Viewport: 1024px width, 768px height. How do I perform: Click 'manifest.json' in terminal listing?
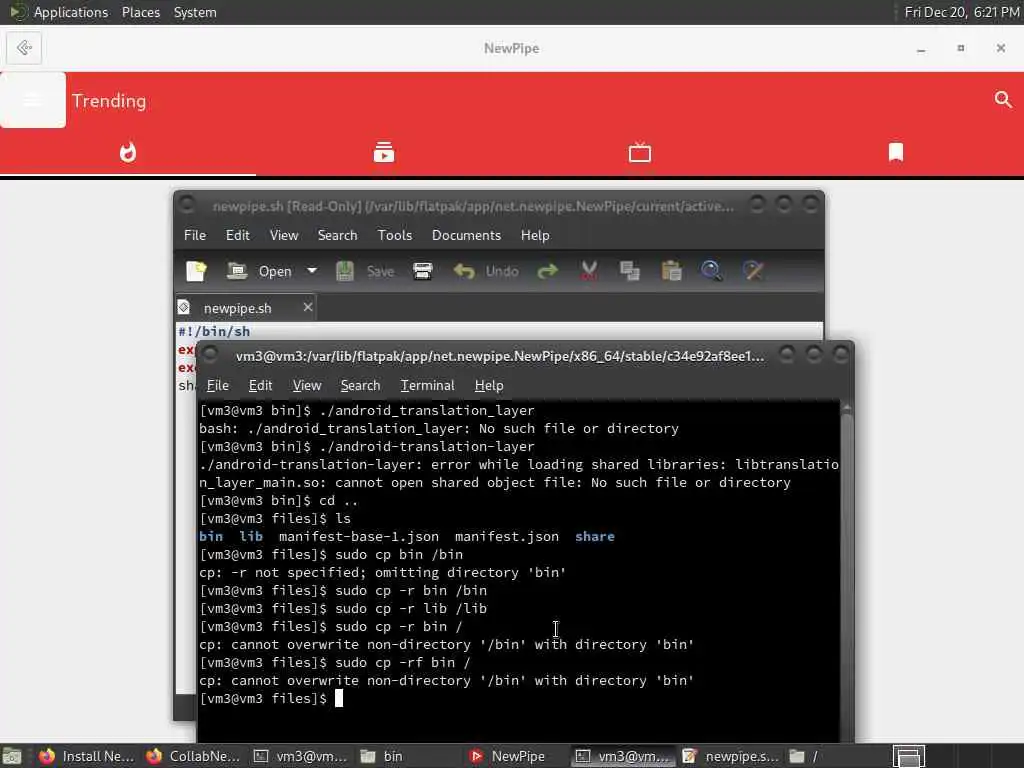tap(507, 536)
